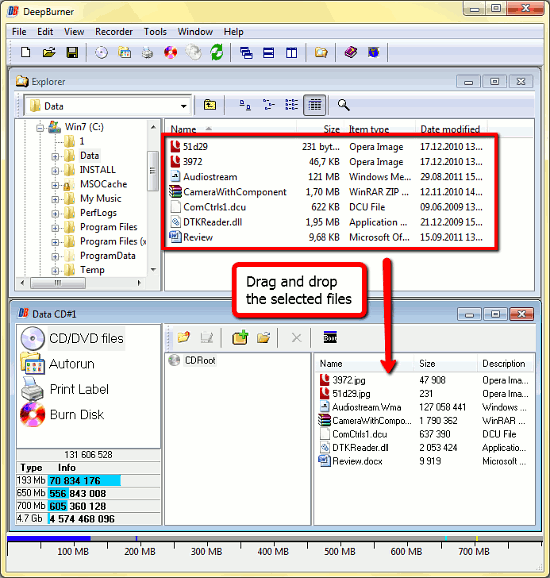The height and width of the screenshot is (578, 550).
Task: Click folder tree scroll down arrow
Action: pos(153,270)
